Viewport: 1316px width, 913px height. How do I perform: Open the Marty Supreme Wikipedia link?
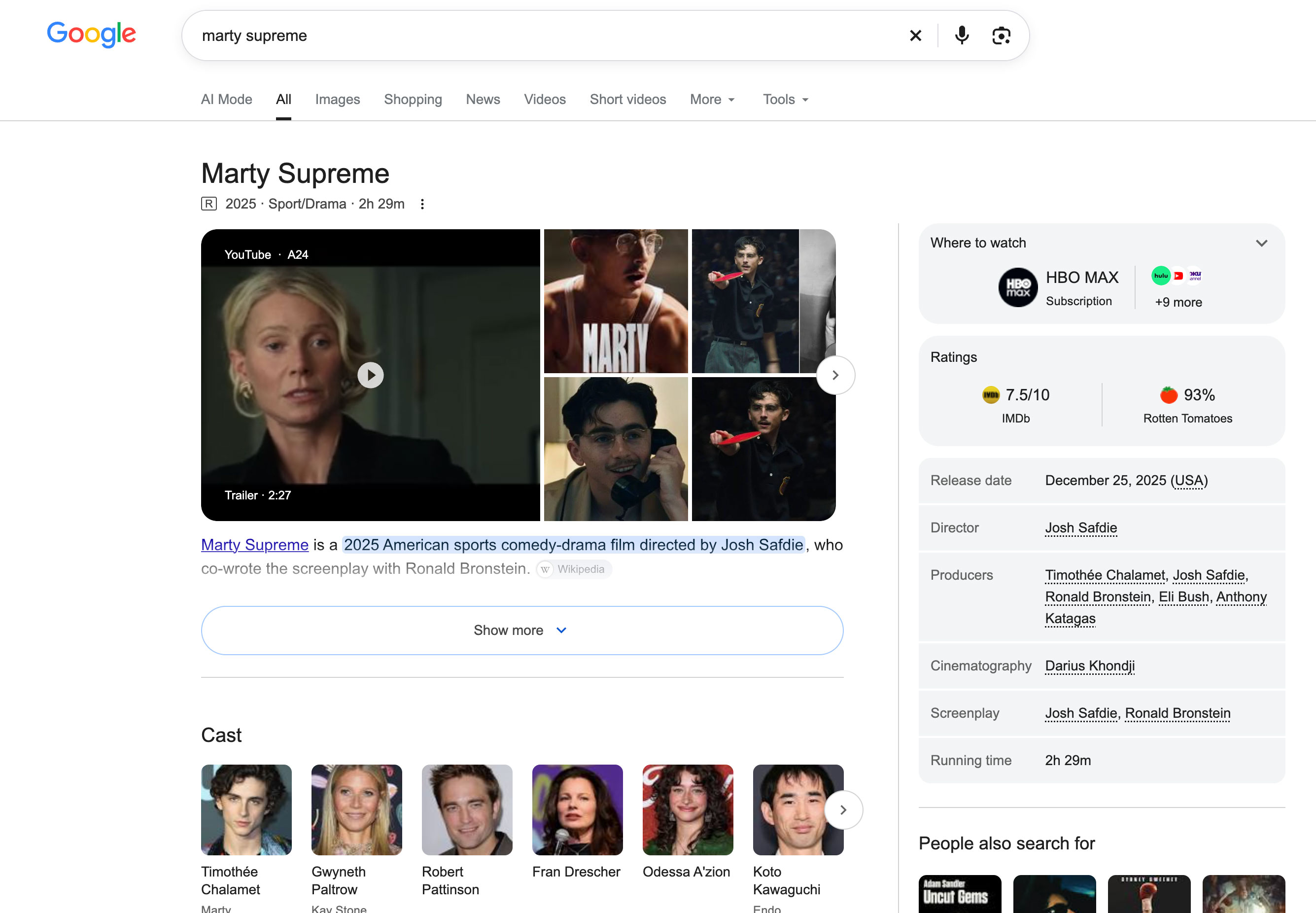pos(254,545)
